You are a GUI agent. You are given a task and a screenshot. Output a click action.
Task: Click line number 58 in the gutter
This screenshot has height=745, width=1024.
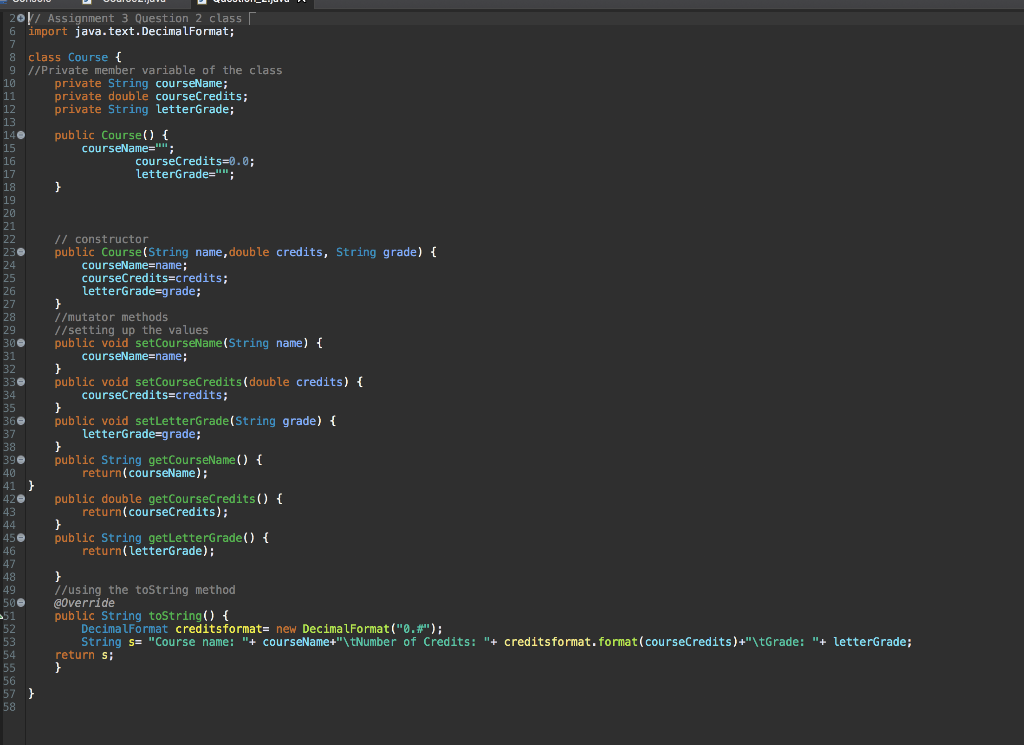(9, 706)
